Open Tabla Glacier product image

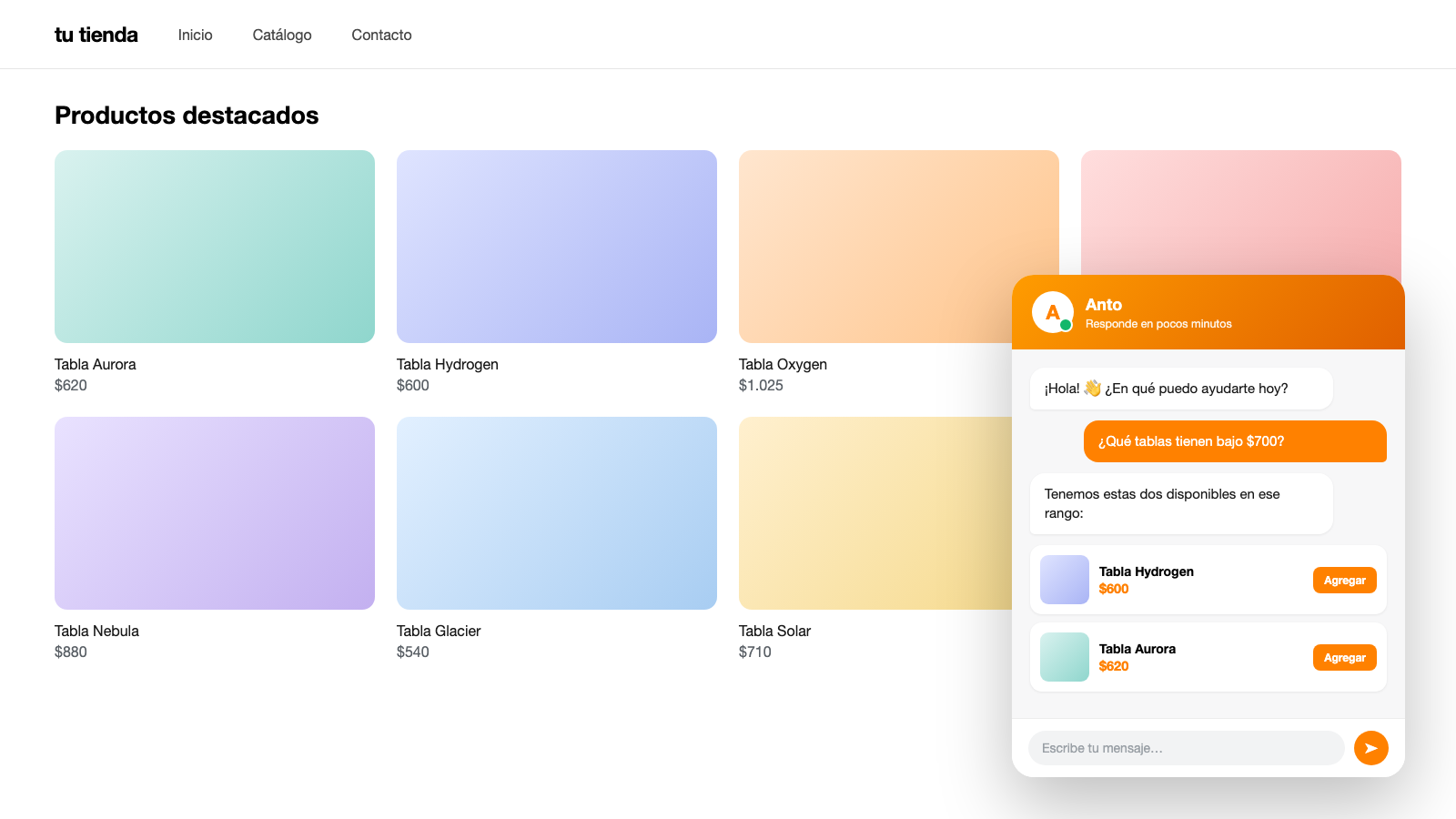(x=557, y=513)
